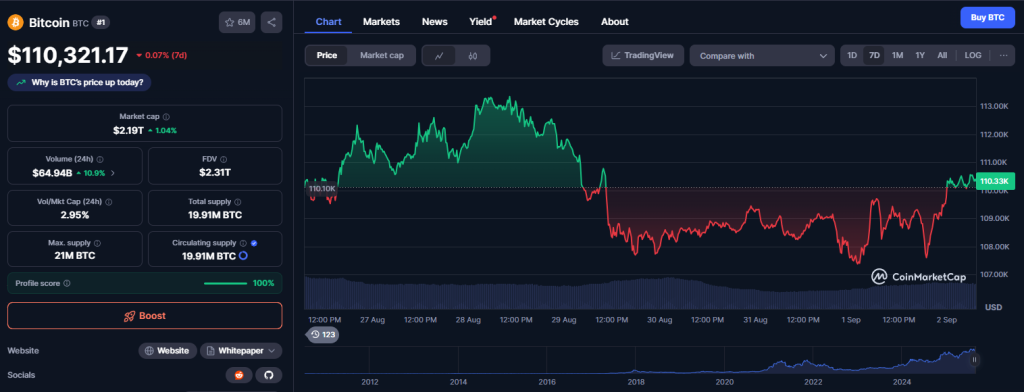This screenshot has height=392, width=1024.
Task: Open the more options ellipsis on chart
Action: click(x=1003, y=56)
